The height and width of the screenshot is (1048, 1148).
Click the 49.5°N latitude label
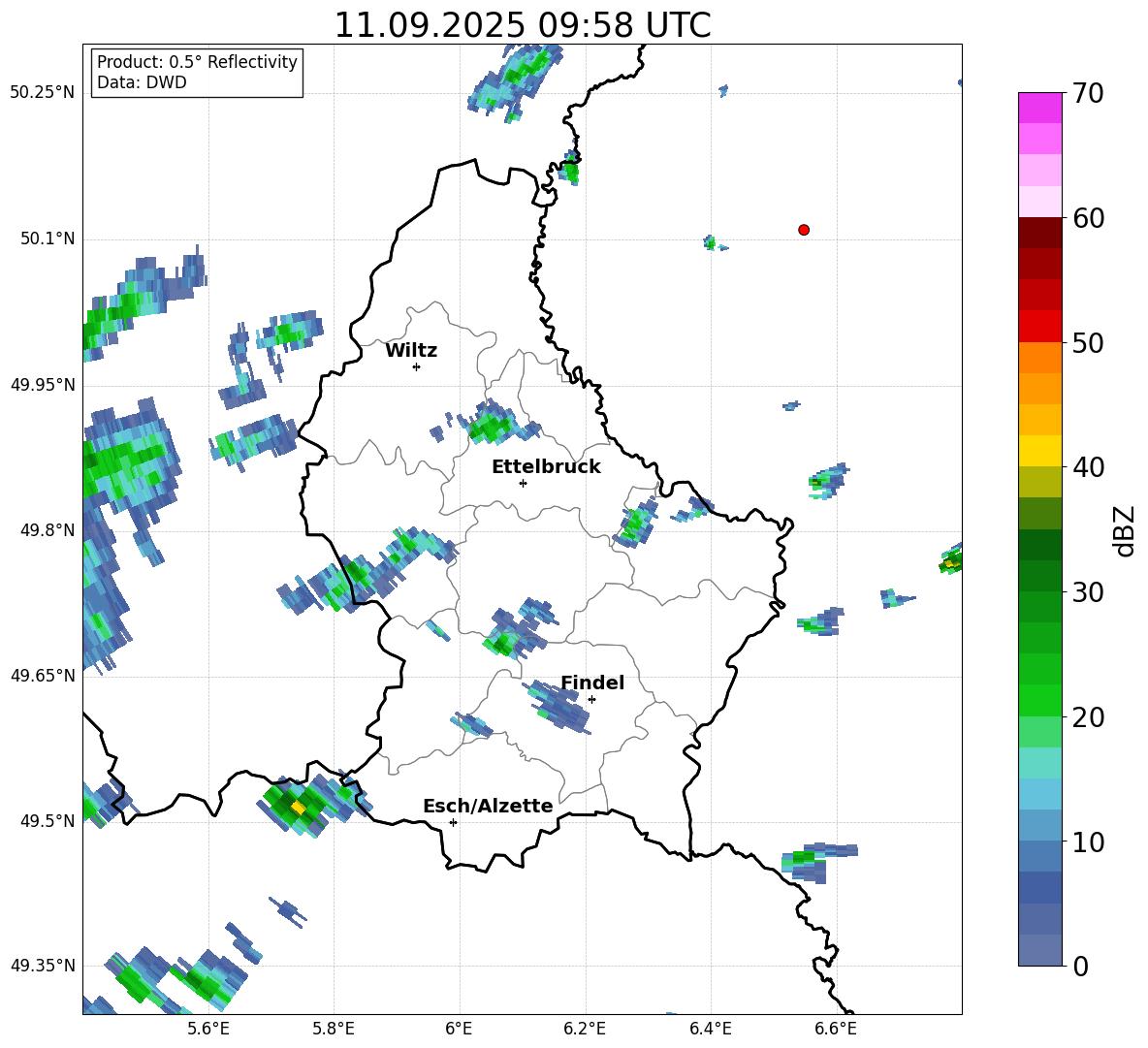tap(48, 821)
